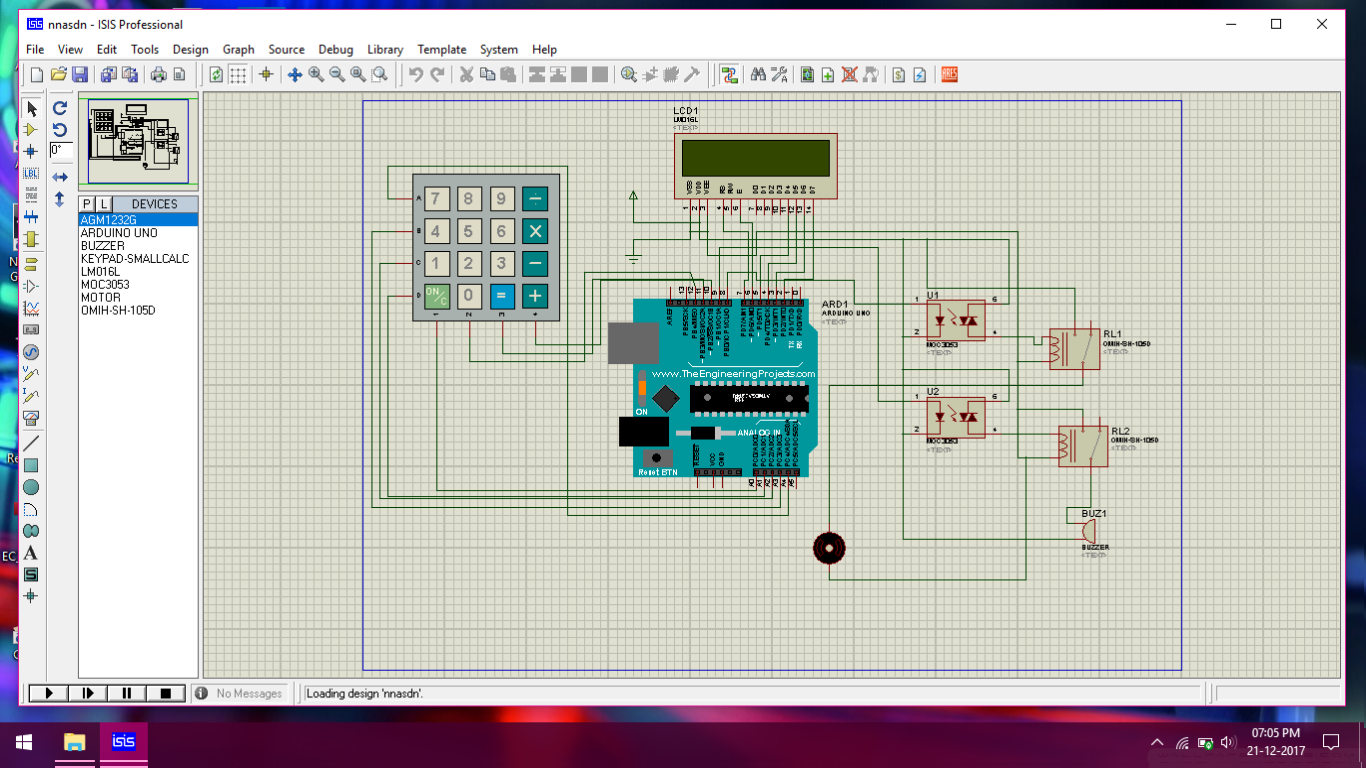1366x768 pixels.
Task: Open the ISIS window from the taskbar
Action: [123, 743]
